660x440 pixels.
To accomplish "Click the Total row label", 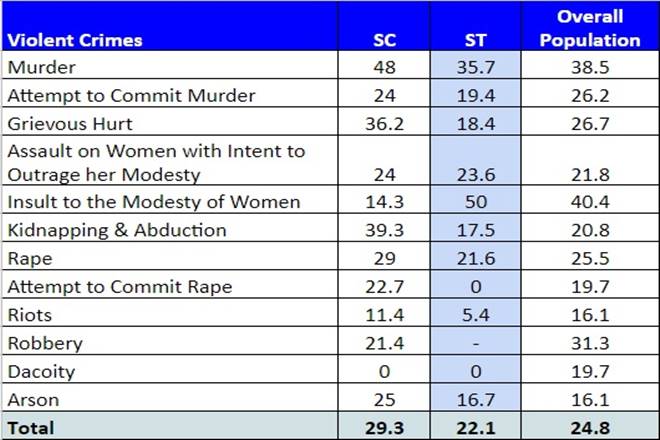I will click(x=31, y=427).
